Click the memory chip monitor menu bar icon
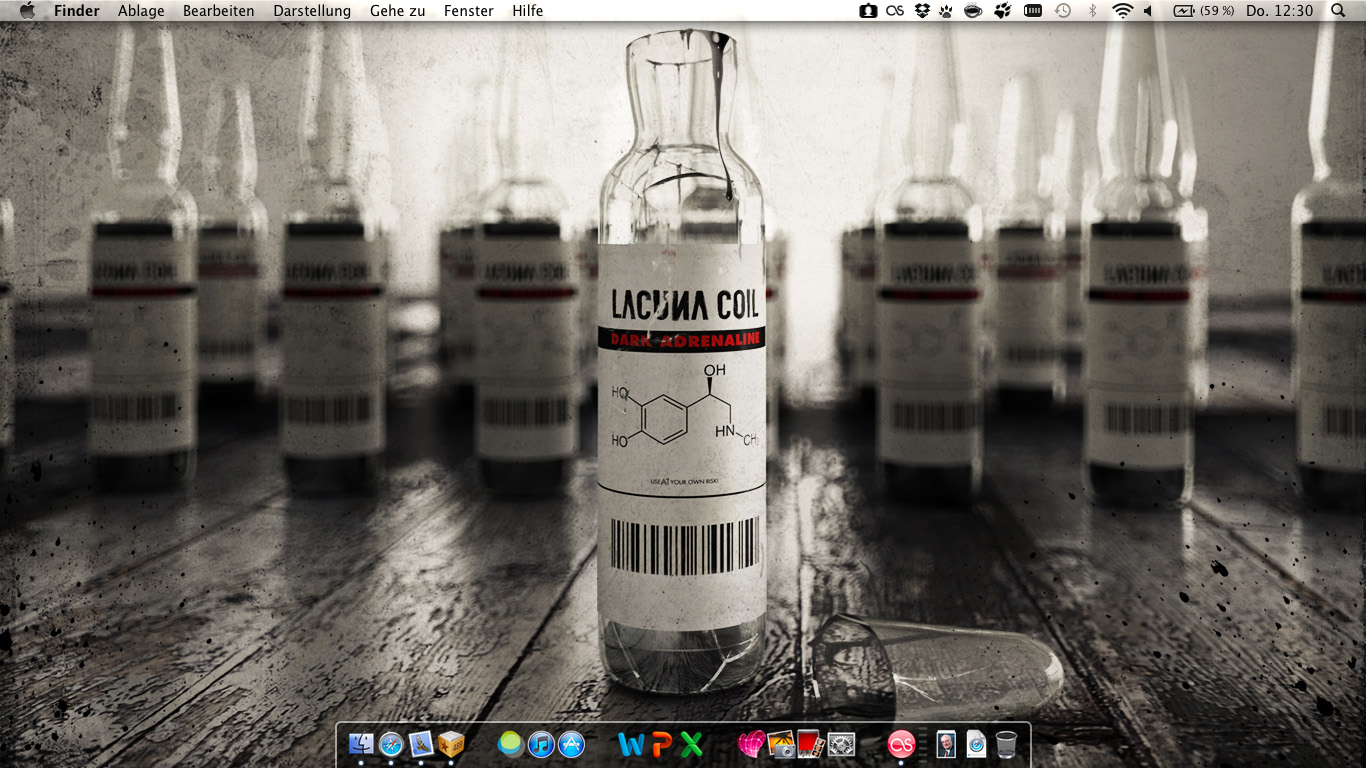 [1033, 11]
